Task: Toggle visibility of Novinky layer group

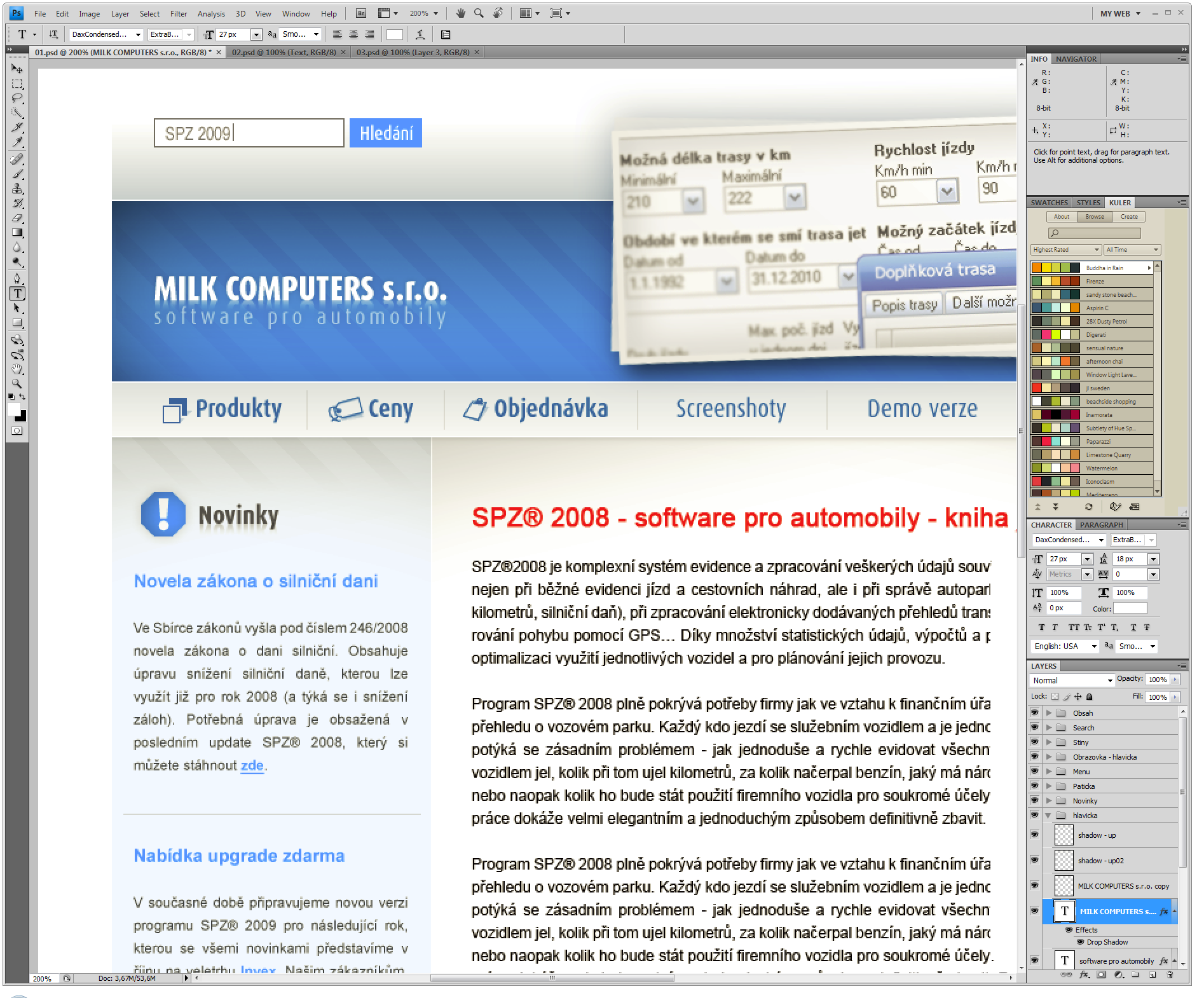Action: pyautogui.click(x=1034, y=800)
